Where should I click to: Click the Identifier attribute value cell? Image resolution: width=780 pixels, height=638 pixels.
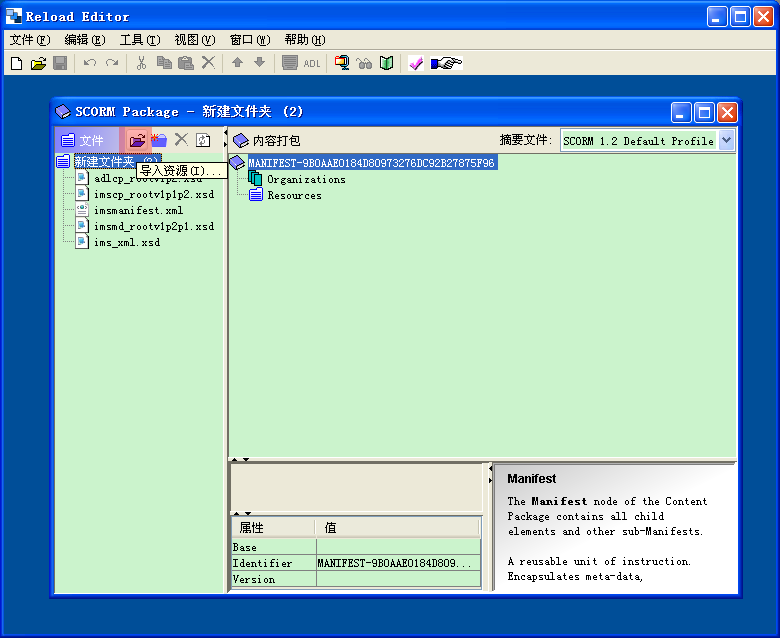pyautogui.click(x=398, y=563)
